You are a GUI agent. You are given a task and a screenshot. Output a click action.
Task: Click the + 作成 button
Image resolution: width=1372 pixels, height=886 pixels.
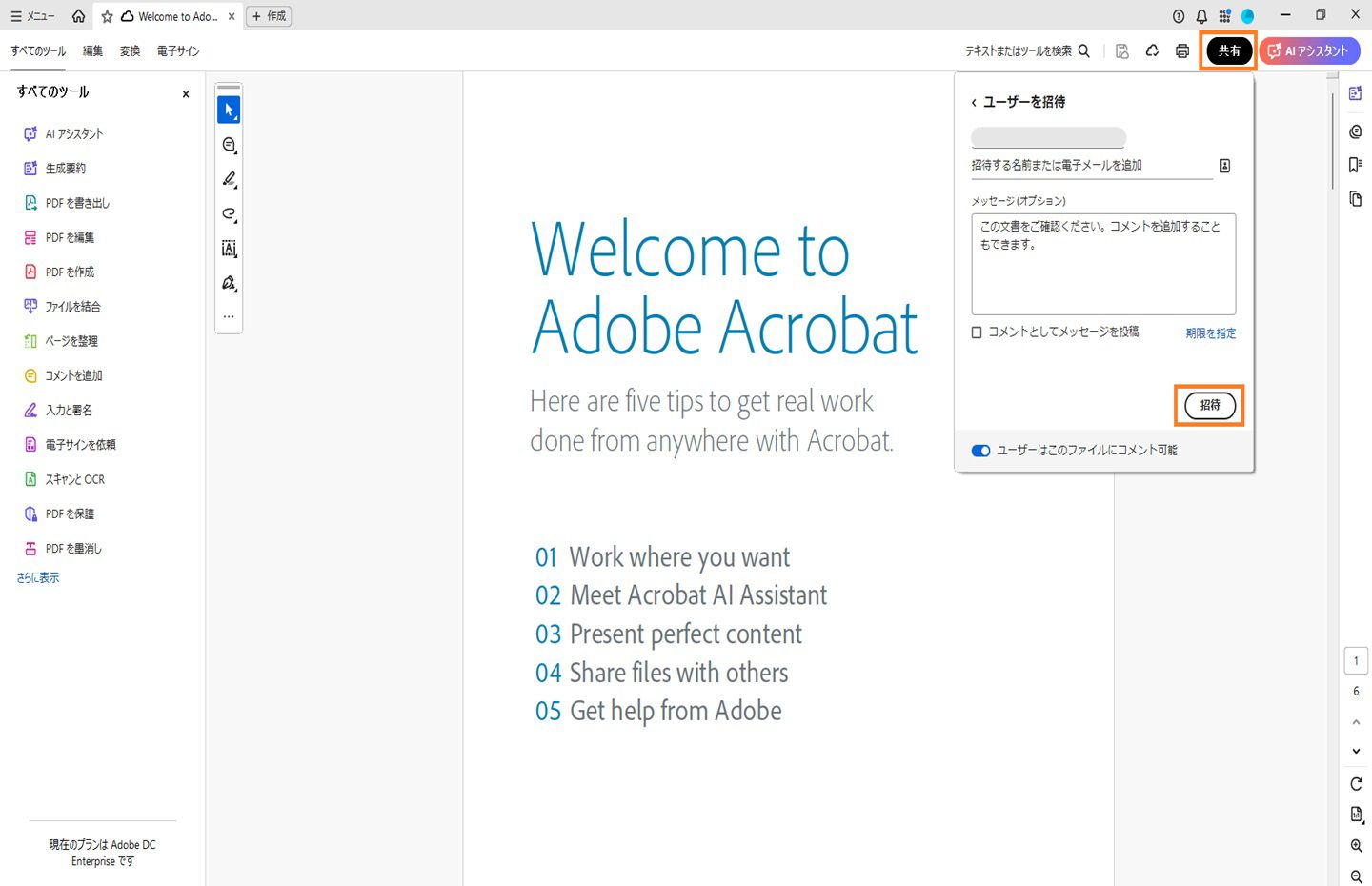pyautogui.click(x=269, y=16)
